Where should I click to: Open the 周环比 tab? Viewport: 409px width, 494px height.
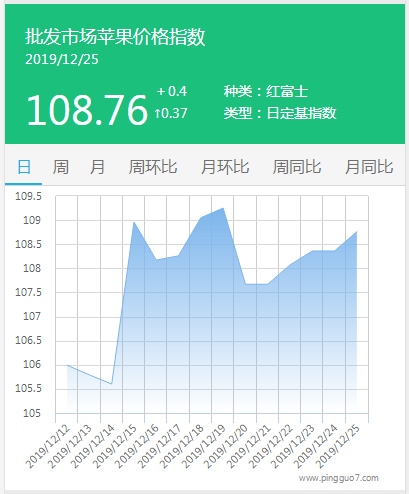click(153, 167)
